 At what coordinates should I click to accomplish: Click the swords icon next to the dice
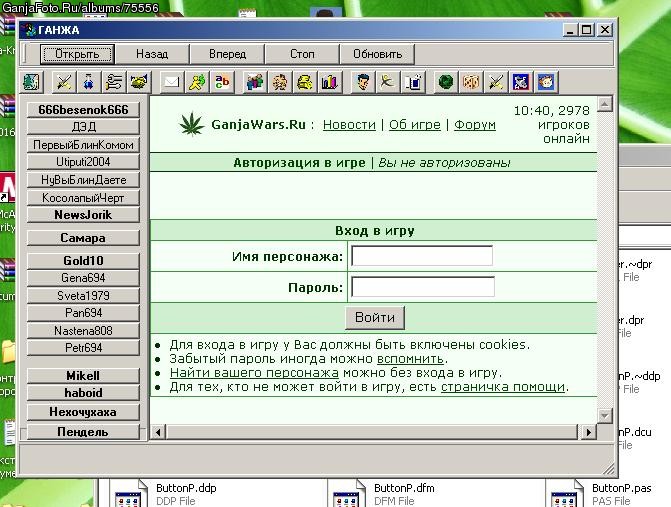click(x=496, y=82)
